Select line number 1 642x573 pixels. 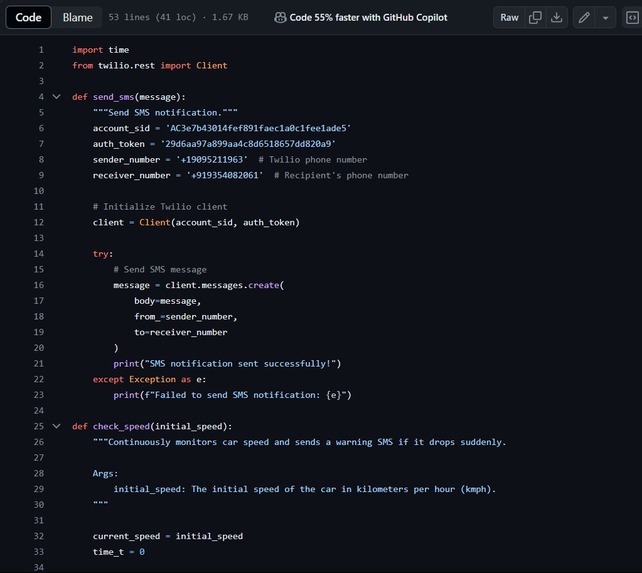[x=41, y=50]
